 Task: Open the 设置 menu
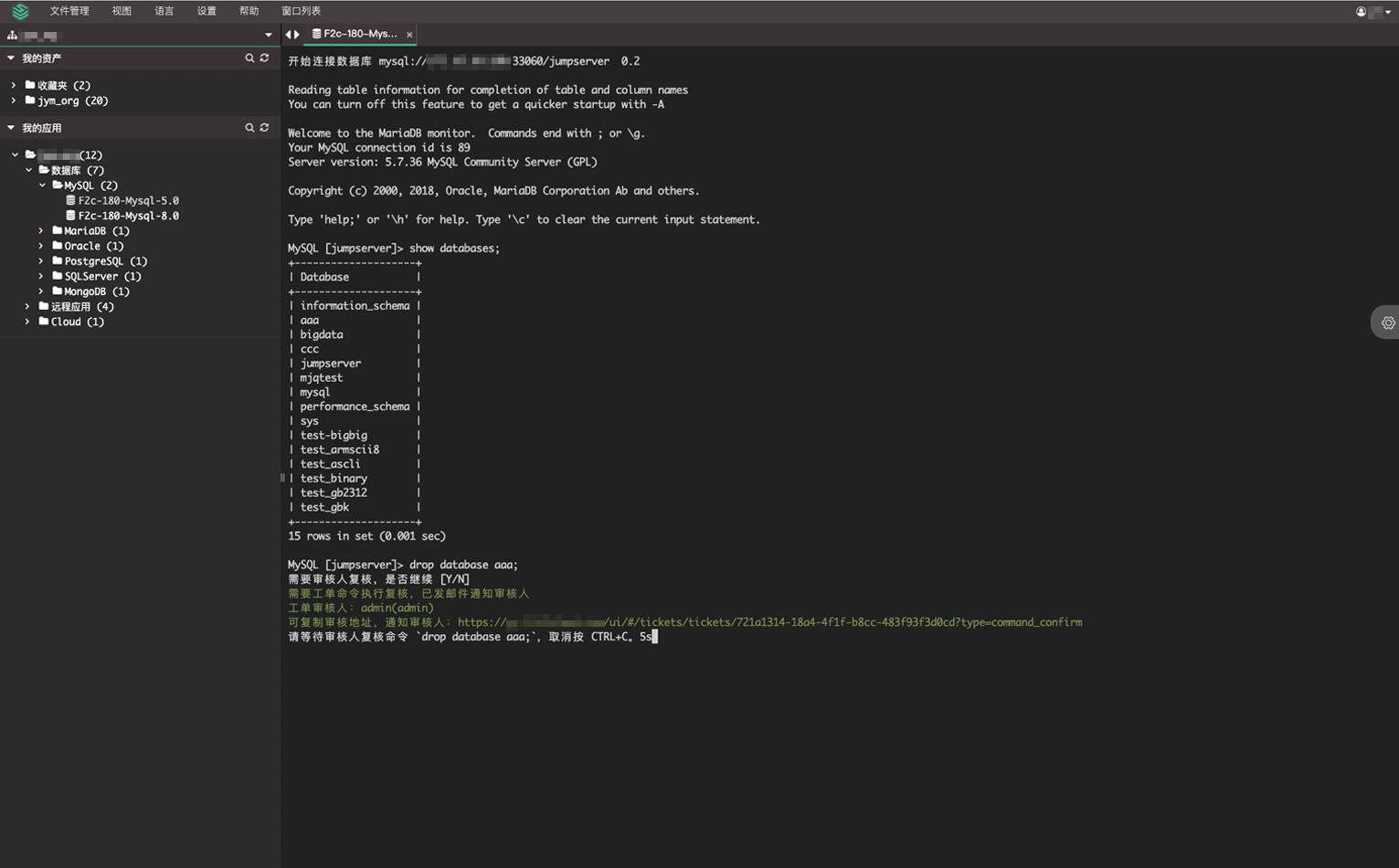click(206, 11)
